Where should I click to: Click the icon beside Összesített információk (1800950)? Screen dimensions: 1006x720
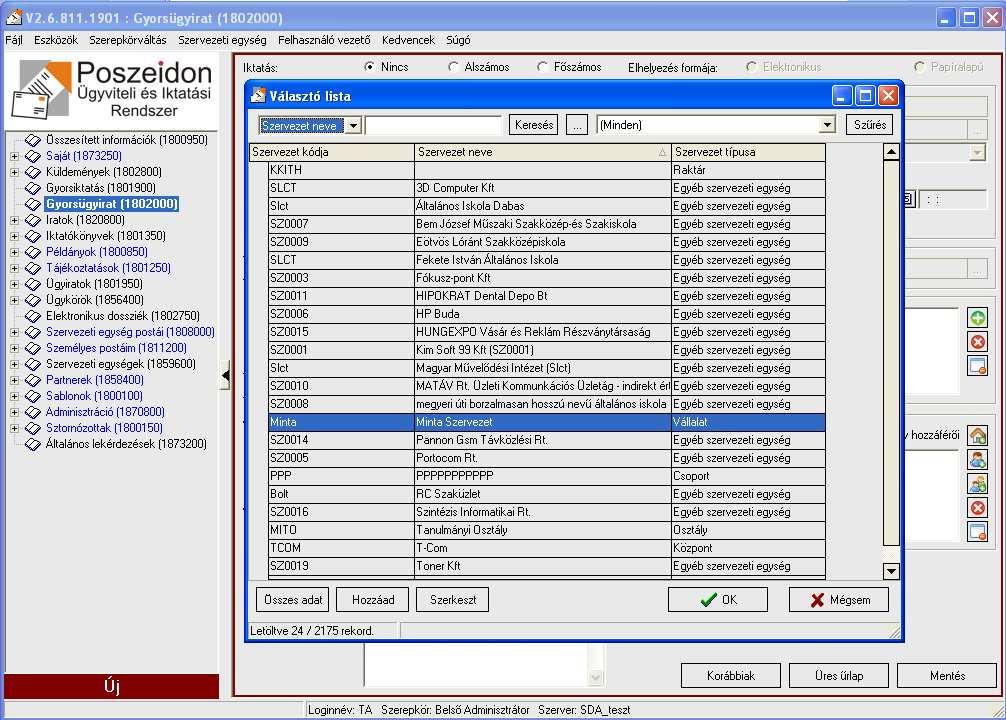tap(33, 140)
